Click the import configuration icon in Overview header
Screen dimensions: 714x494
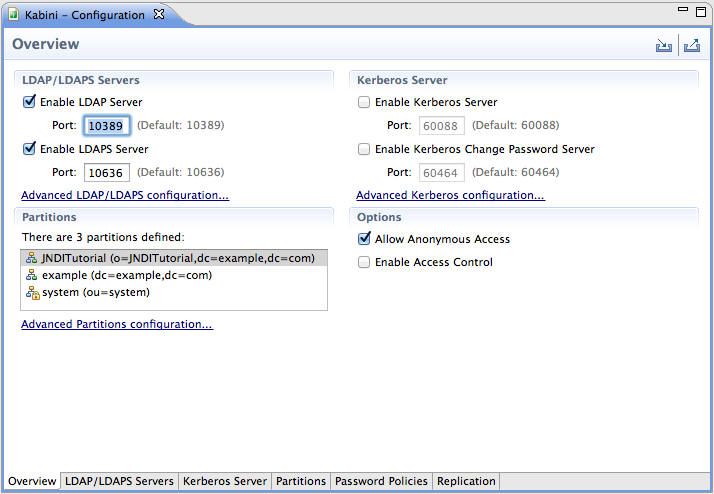[663, 45]
